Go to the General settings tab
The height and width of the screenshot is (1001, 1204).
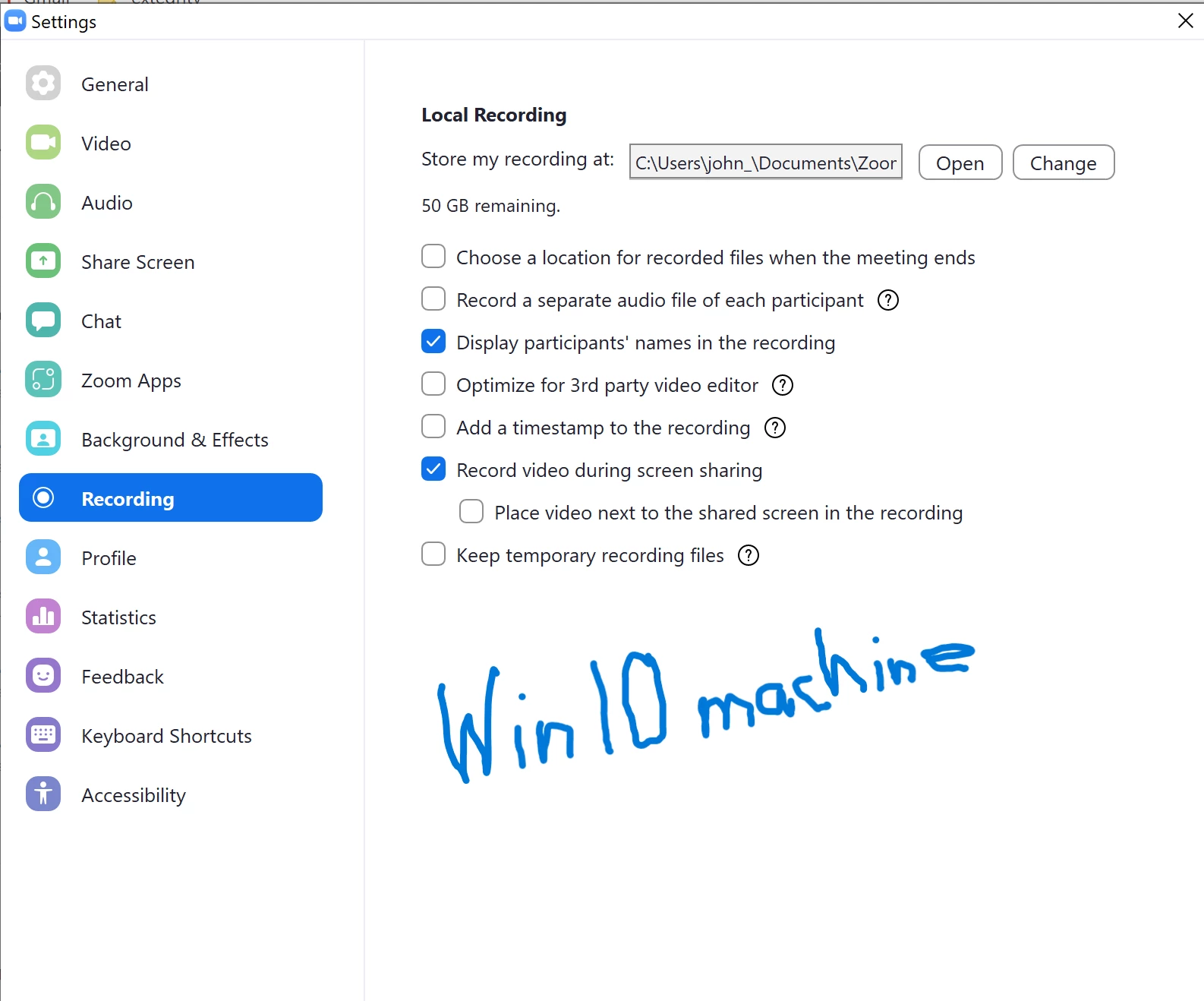pyautogui.click(x=115, y=84)
